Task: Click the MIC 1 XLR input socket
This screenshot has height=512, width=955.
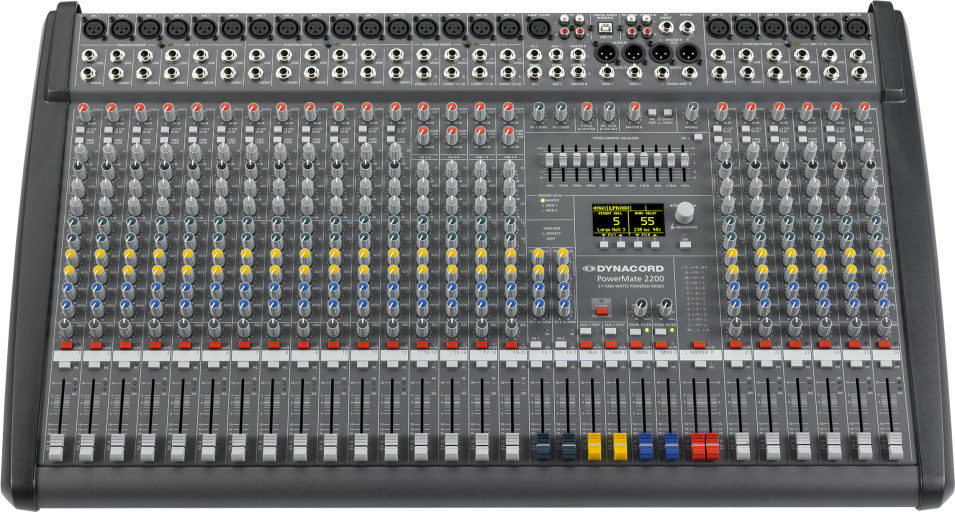Action: click(x=92, y=30)
